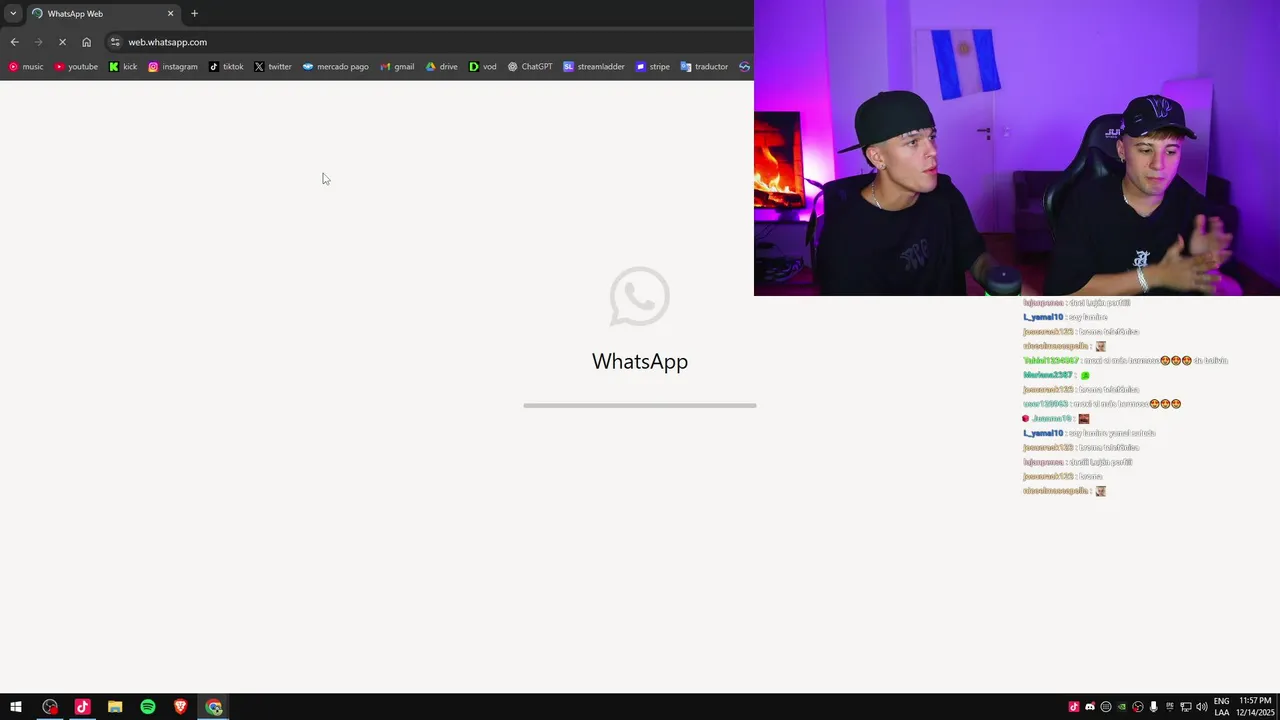Open the instagram bookmark

[x=172, y=67]
